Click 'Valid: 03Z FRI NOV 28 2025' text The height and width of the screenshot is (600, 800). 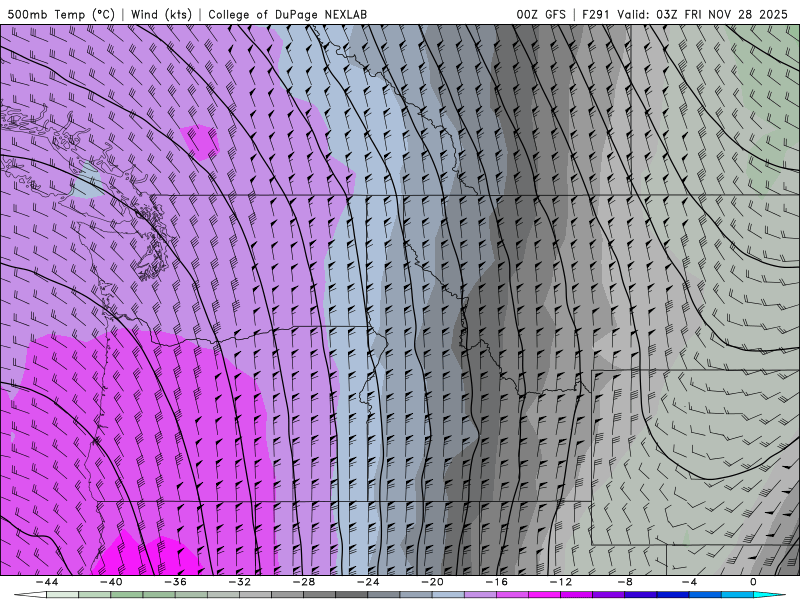(x=703, y=14)
